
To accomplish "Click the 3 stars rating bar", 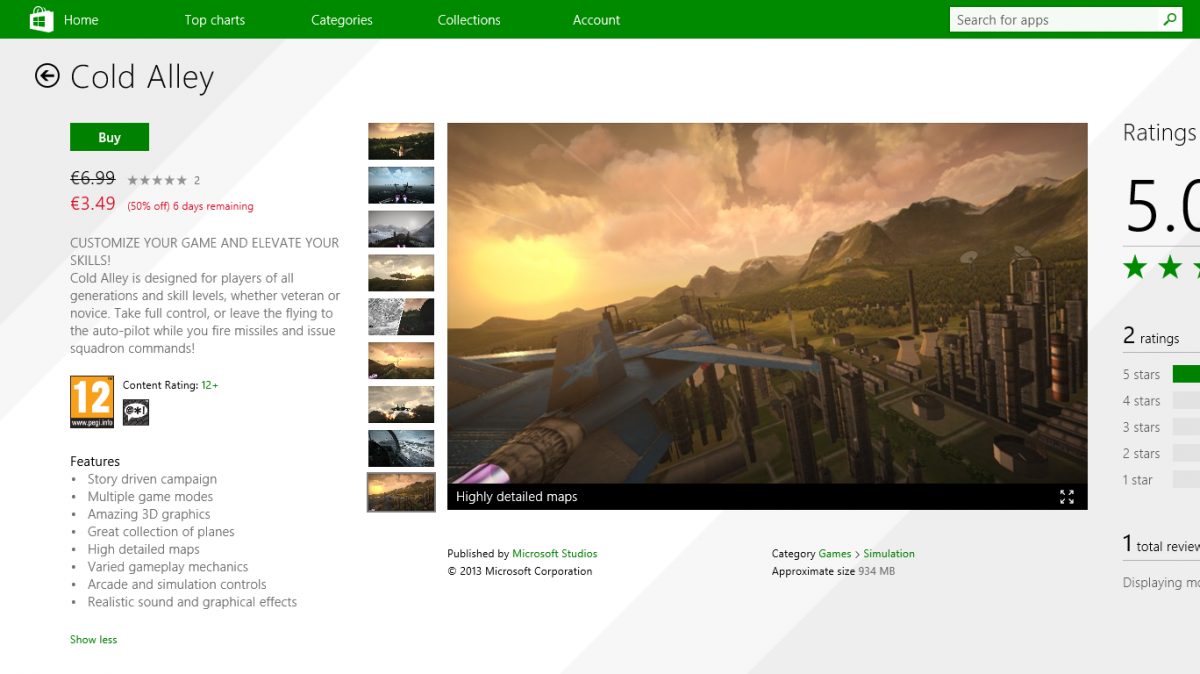I will tap(1186, 427).
